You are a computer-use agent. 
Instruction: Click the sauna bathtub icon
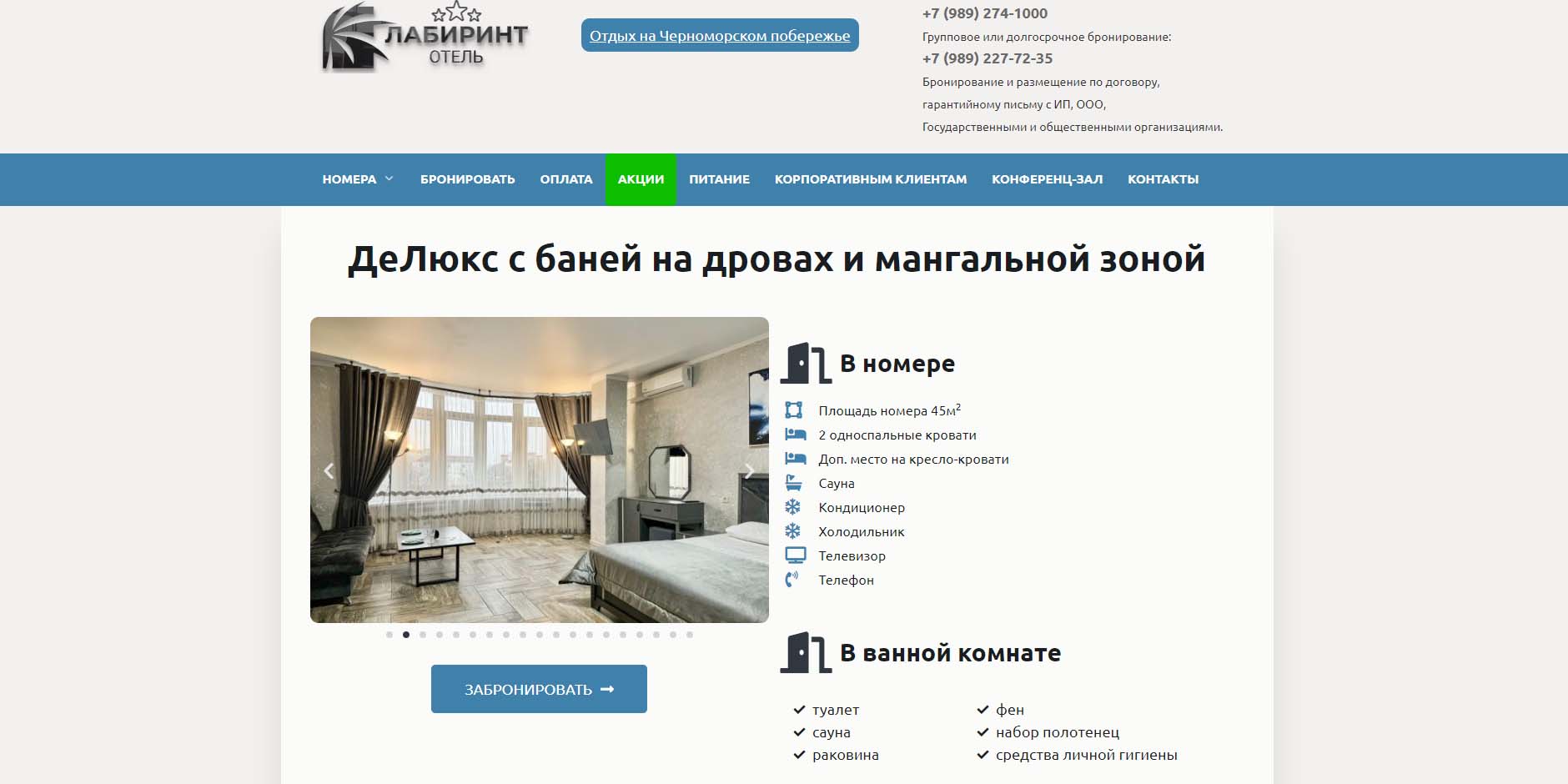[x=793, y=483]
